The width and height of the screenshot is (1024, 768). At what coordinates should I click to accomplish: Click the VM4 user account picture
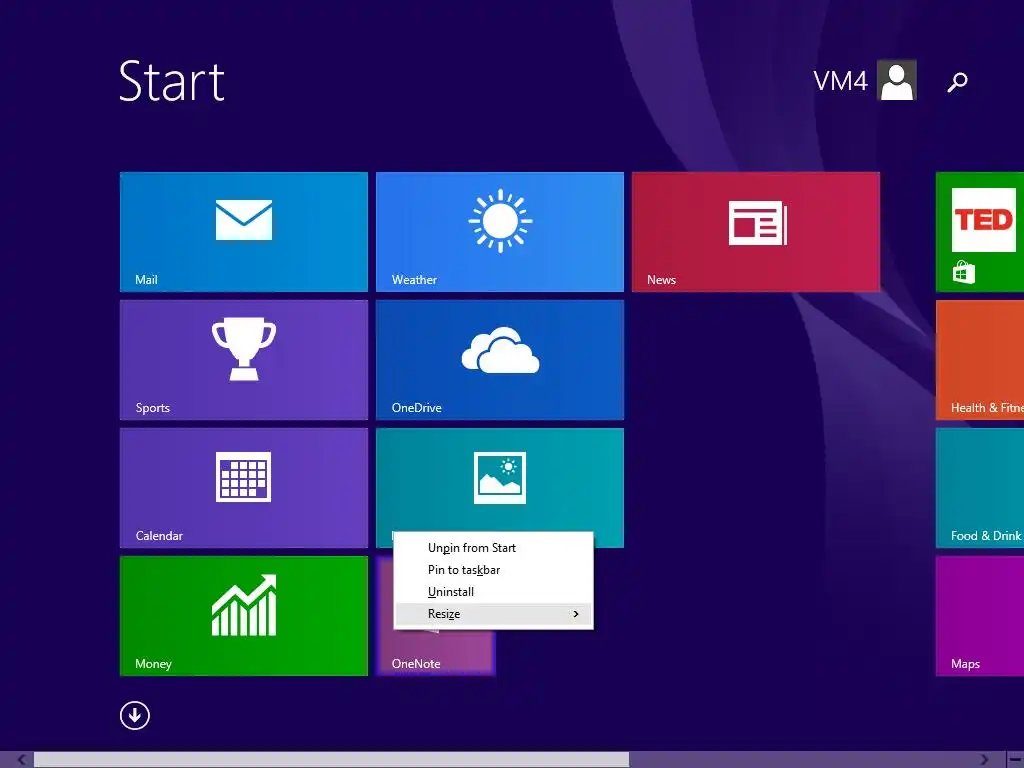click(897, 80)
